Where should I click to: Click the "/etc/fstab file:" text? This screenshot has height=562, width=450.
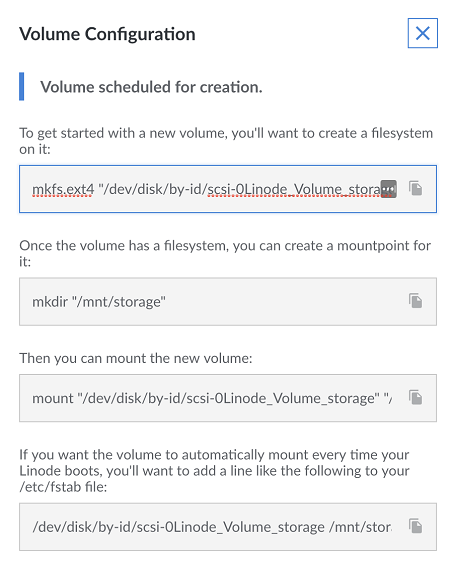coord(63,487)
